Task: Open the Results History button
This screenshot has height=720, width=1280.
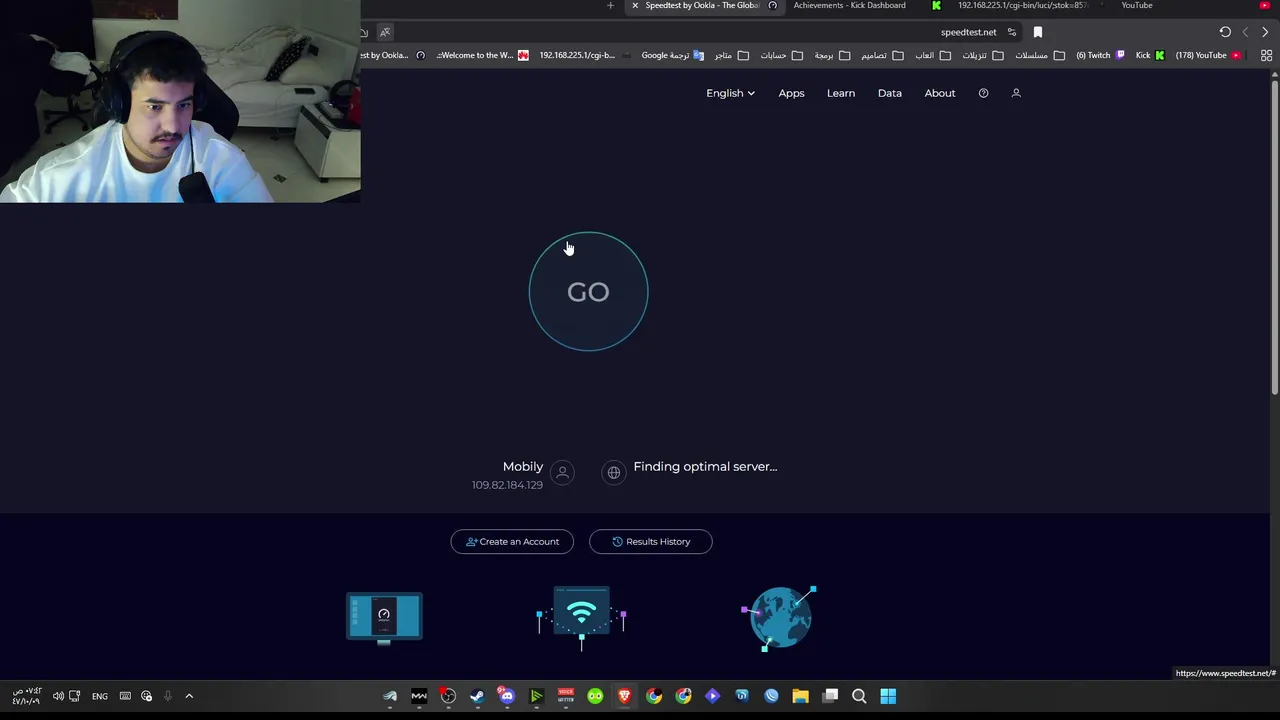Action: point(650,541)
